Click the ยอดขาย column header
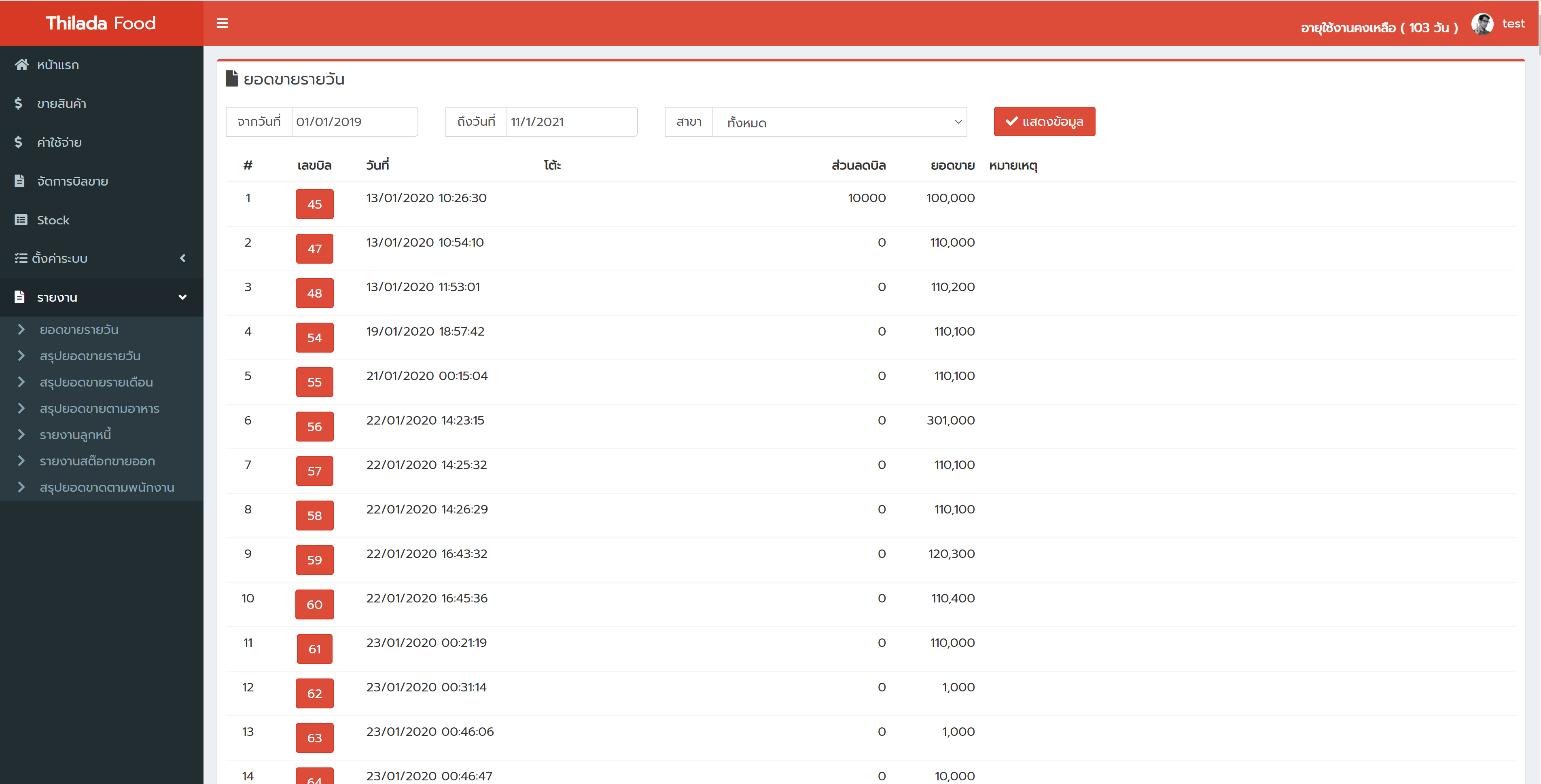The width and height of the screenshot is (1541, 784). tap(952, 166)
